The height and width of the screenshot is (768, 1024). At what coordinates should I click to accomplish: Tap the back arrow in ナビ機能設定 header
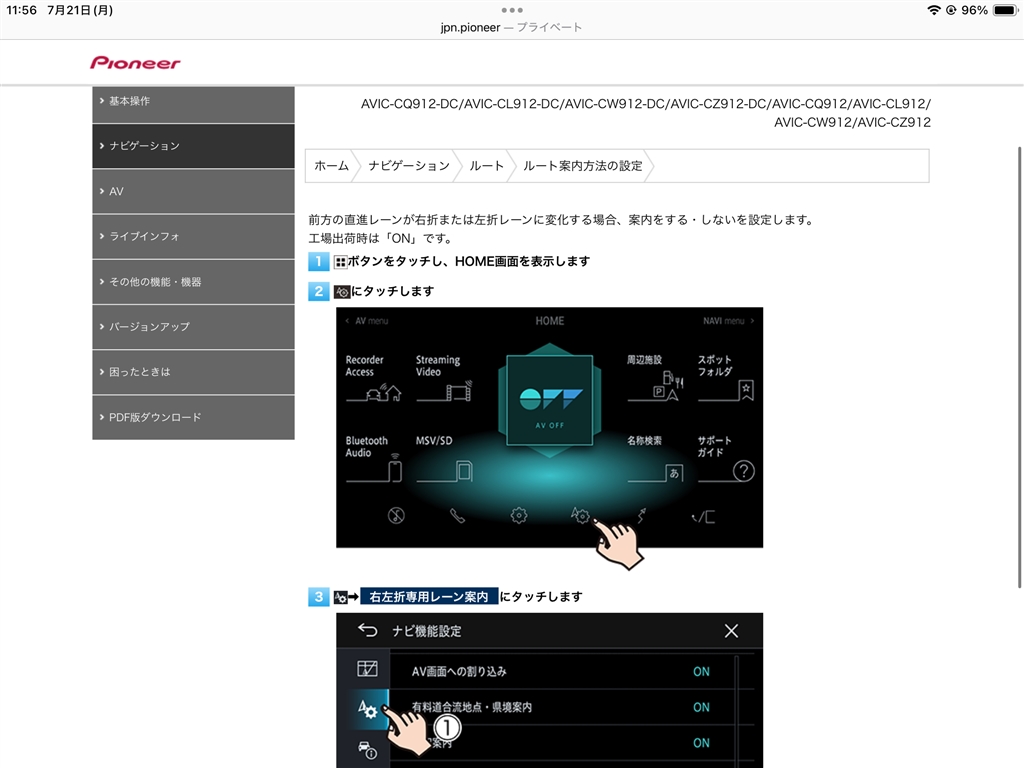tap(368, 630)
